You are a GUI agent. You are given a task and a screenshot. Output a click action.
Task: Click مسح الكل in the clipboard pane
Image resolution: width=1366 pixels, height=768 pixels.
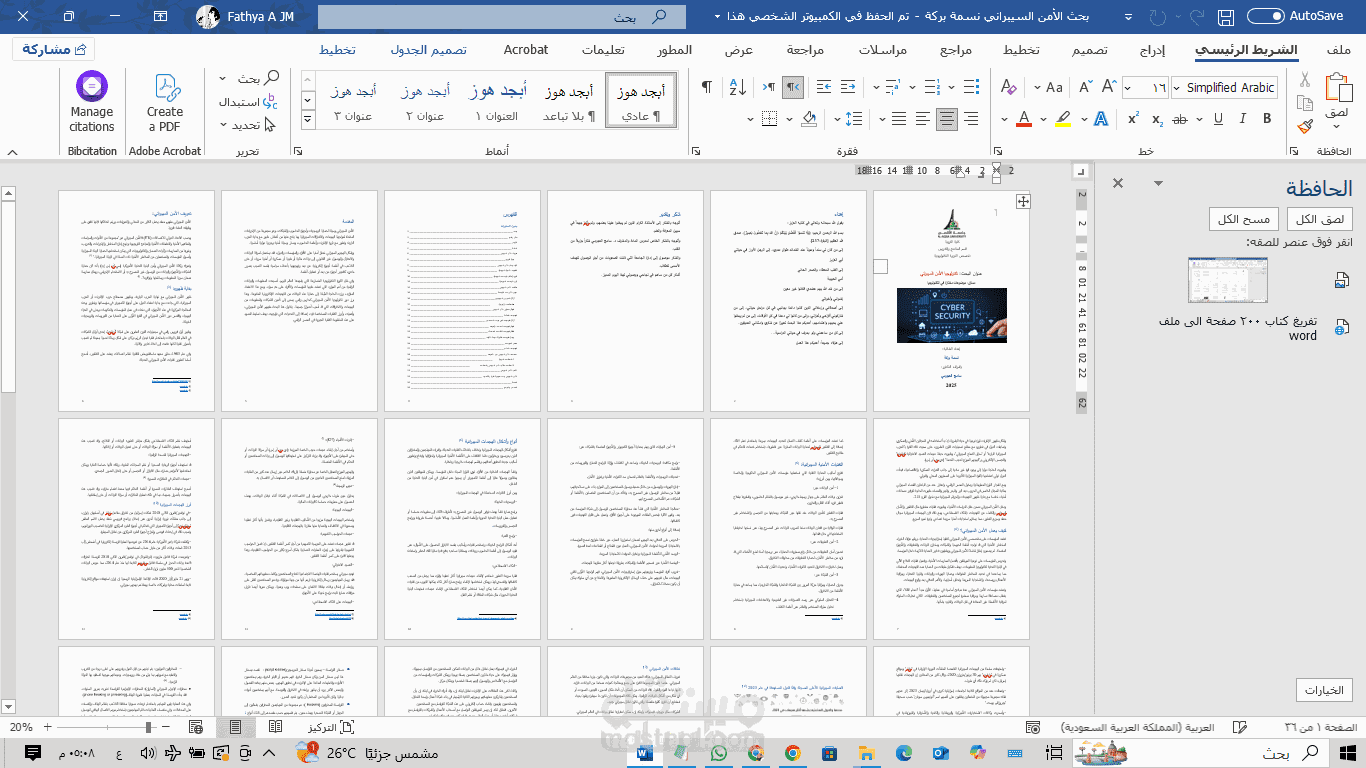click(1244, 220)
